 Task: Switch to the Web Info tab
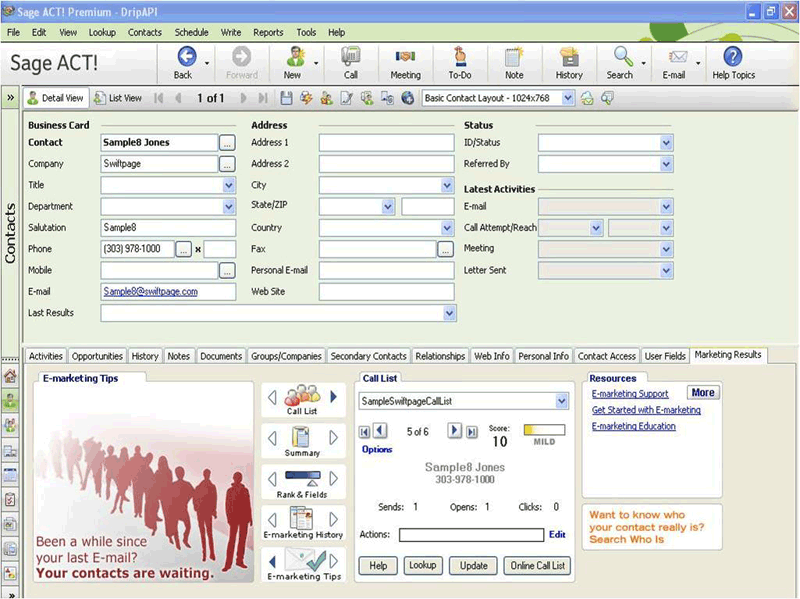point(492,356)
